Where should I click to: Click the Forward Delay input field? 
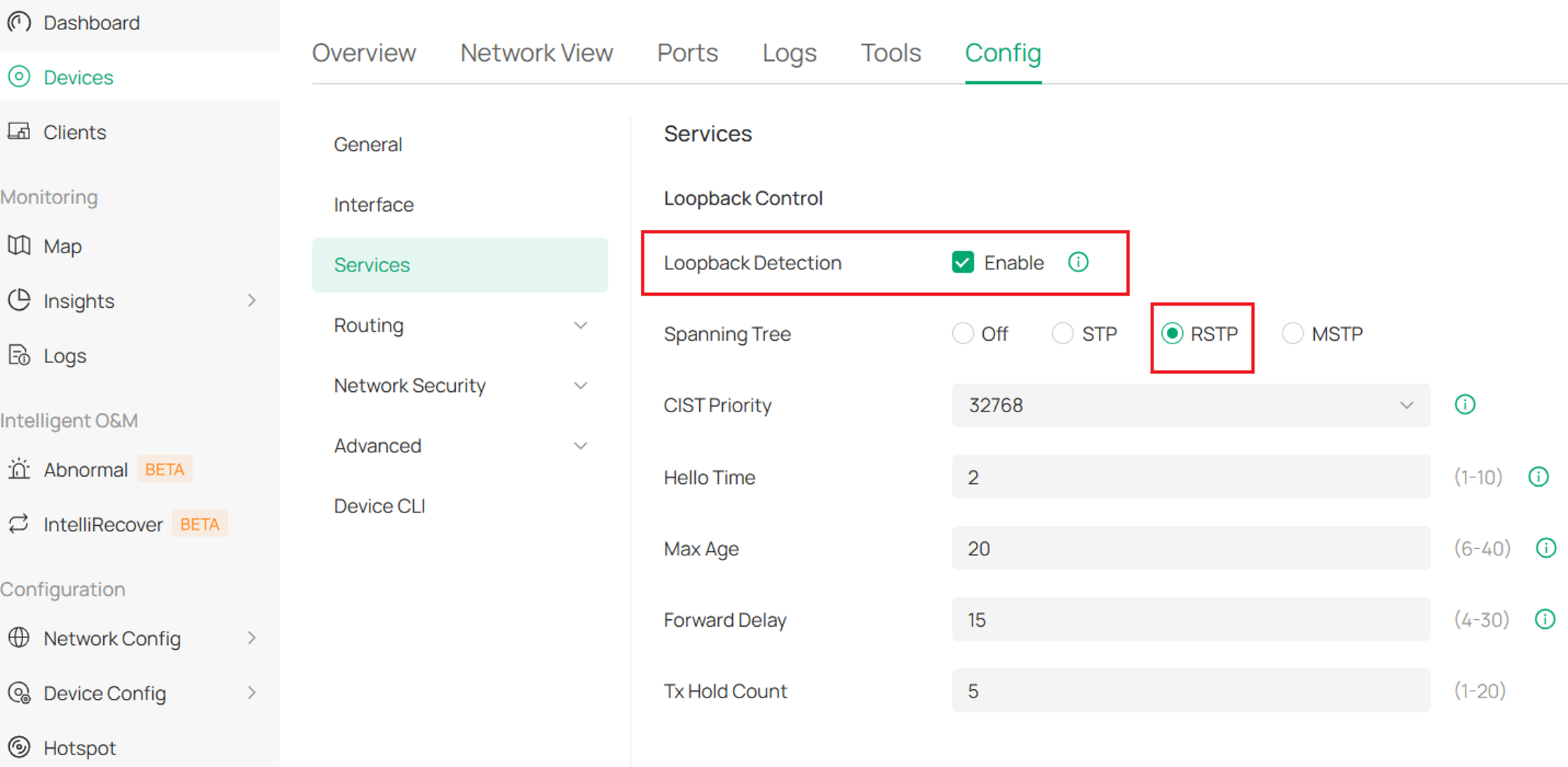[x=1191, y=620]
